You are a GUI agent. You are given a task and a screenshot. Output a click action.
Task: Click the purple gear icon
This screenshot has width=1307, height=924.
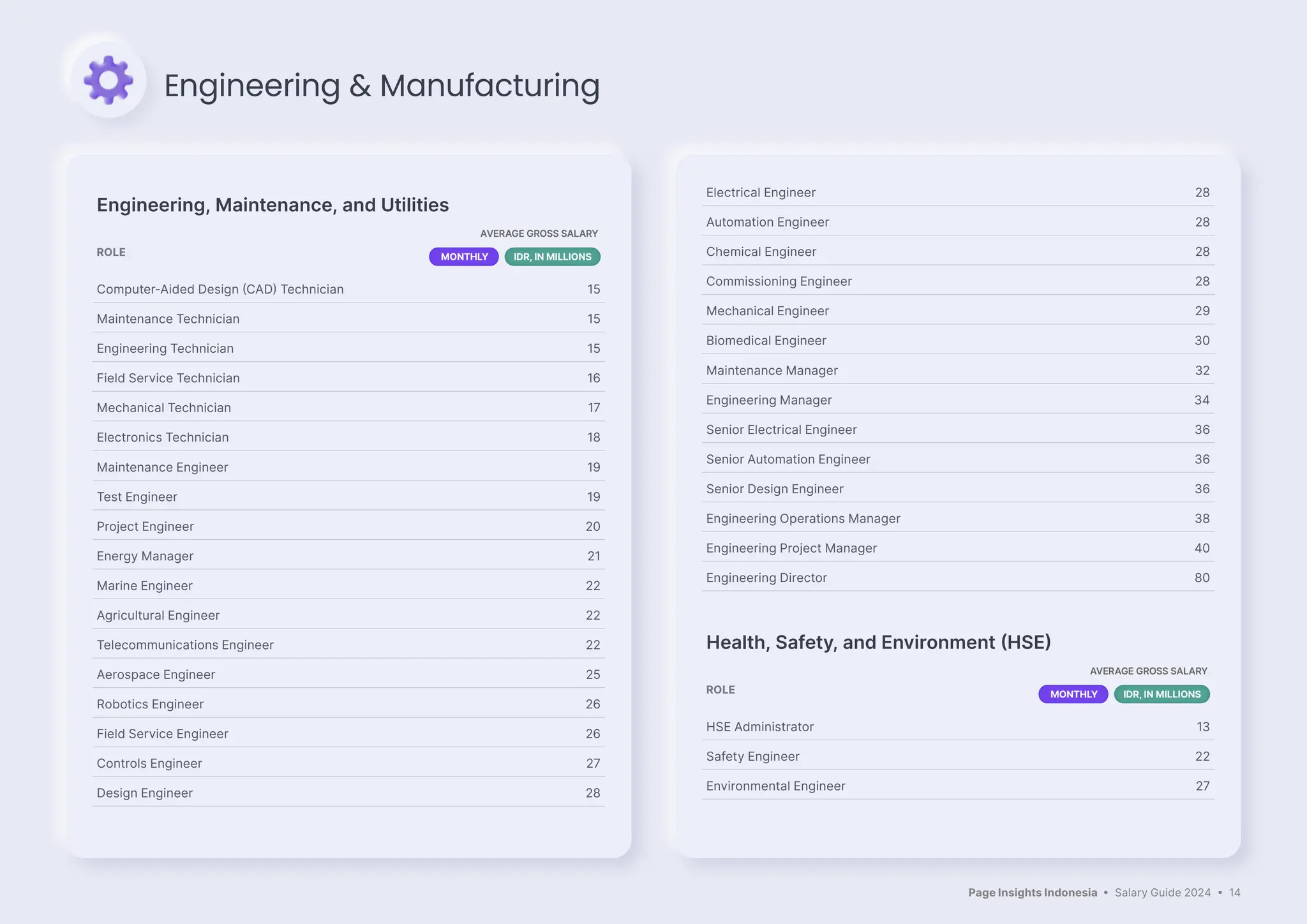(x=108, y=80)
